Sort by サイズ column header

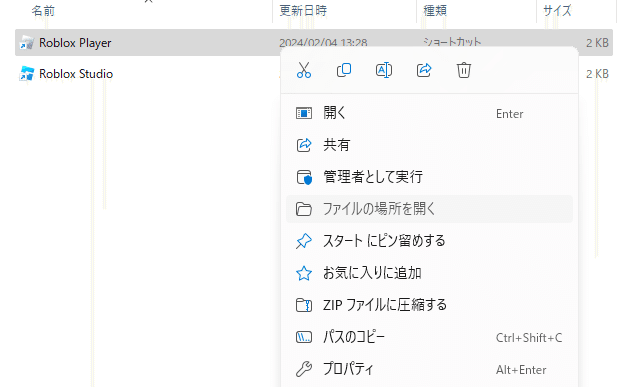click(557, 11)
